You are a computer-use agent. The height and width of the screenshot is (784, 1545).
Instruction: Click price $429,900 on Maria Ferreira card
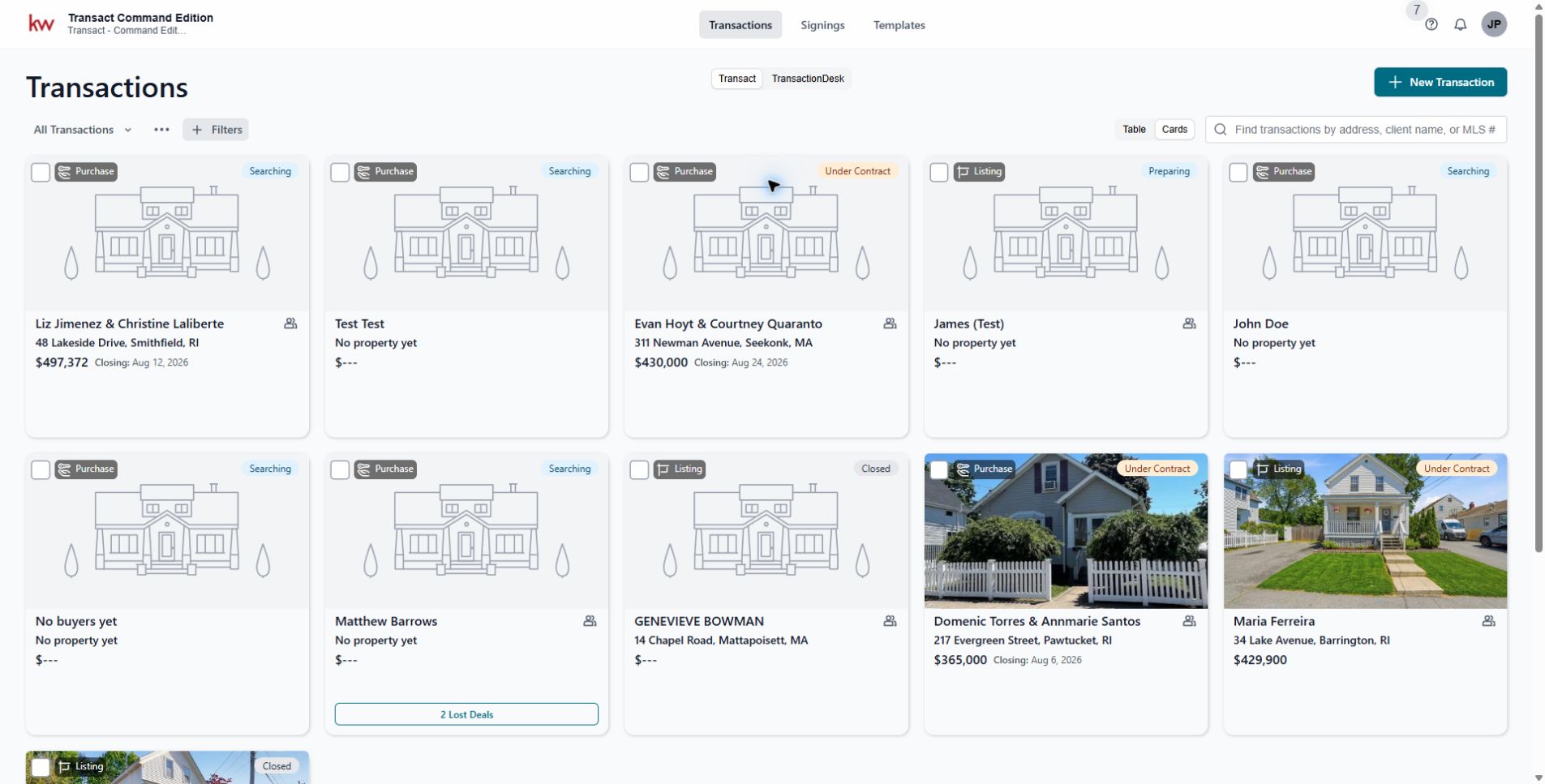click(1260, 660)
